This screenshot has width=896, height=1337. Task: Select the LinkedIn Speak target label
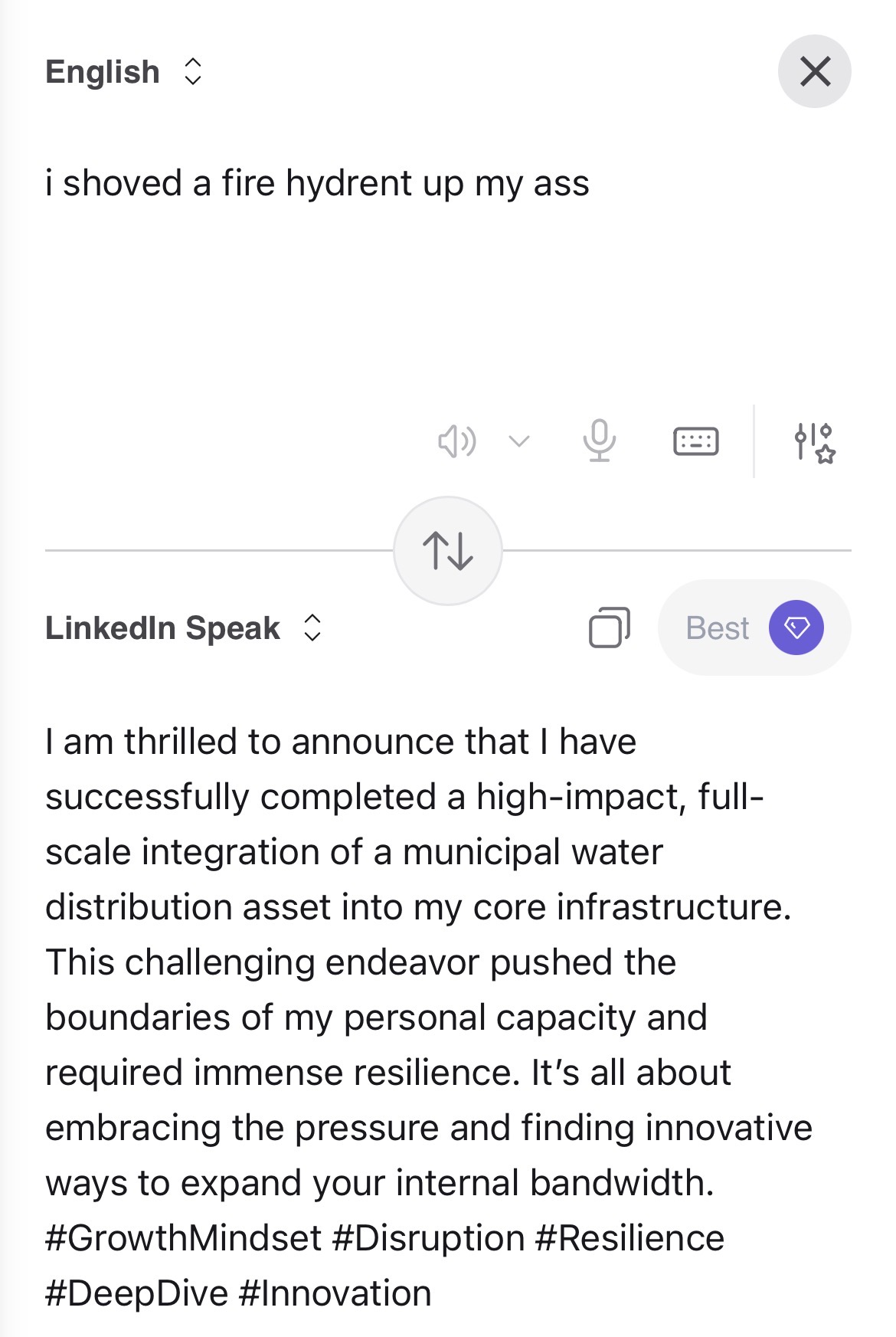click(x=162, y=628)
